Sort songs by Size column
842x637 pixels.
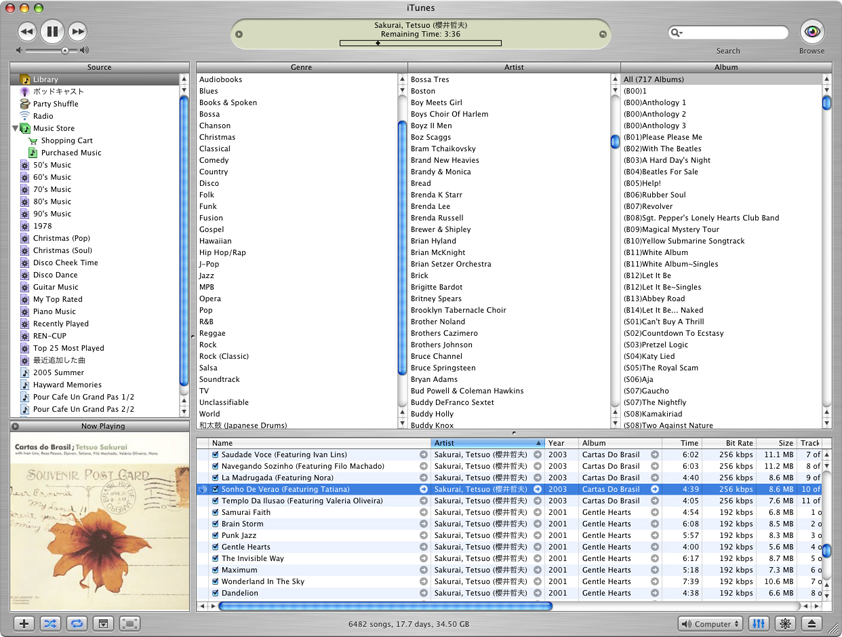[x=776, y=443]
